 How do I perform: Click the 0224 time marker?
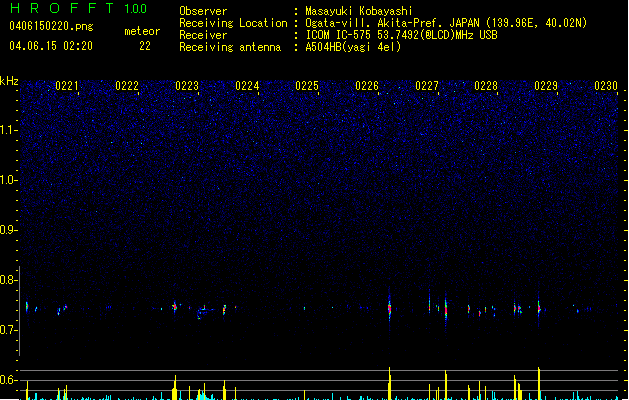point(247,85)
